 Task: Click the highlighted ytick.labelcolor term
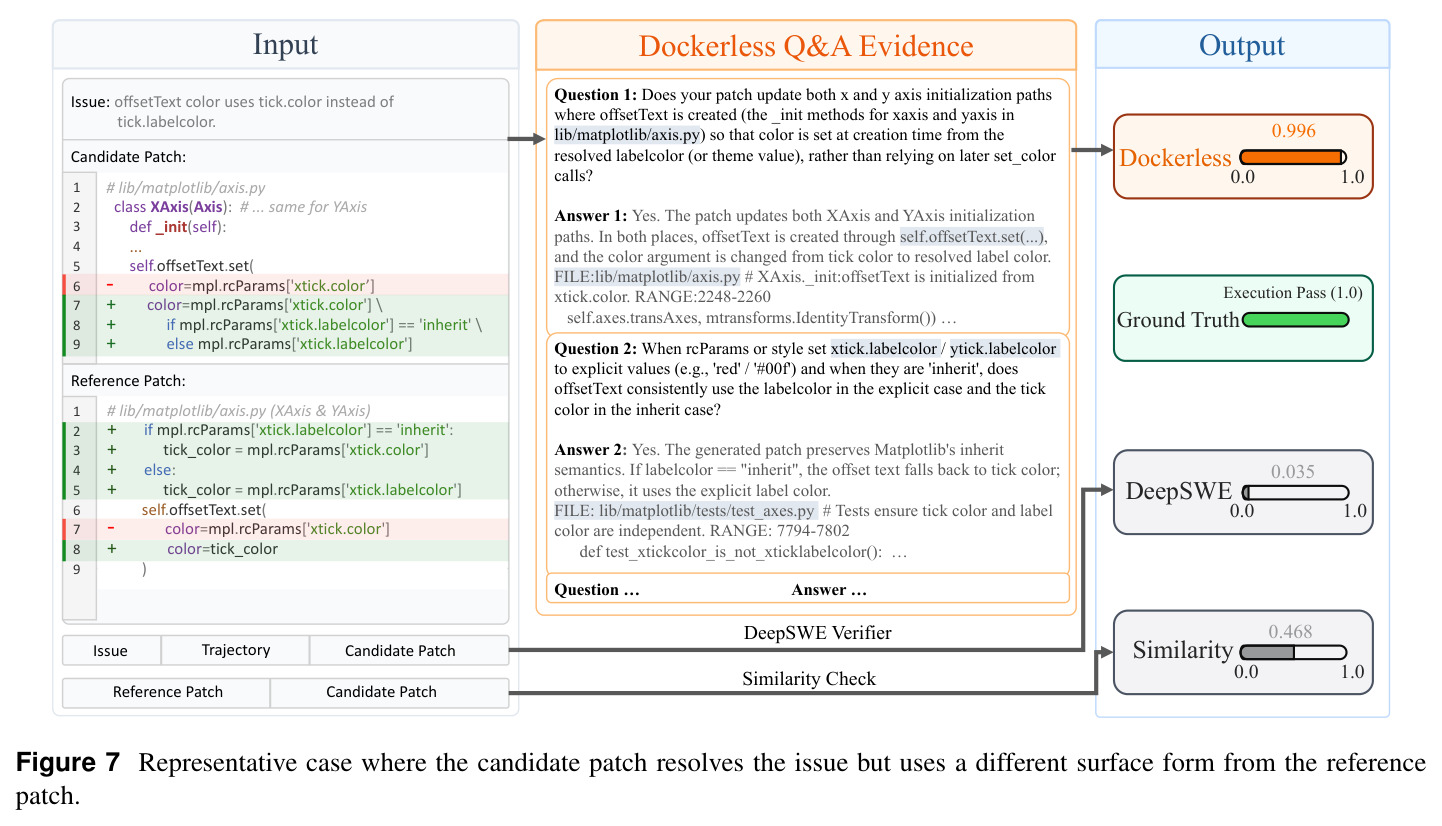point(1003,349)
